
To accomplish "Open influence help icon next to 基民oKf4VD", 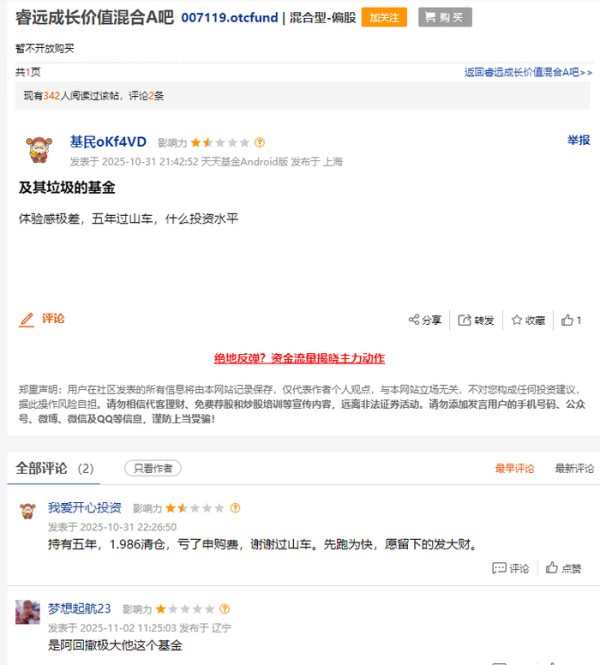I will tap(260, 142).
